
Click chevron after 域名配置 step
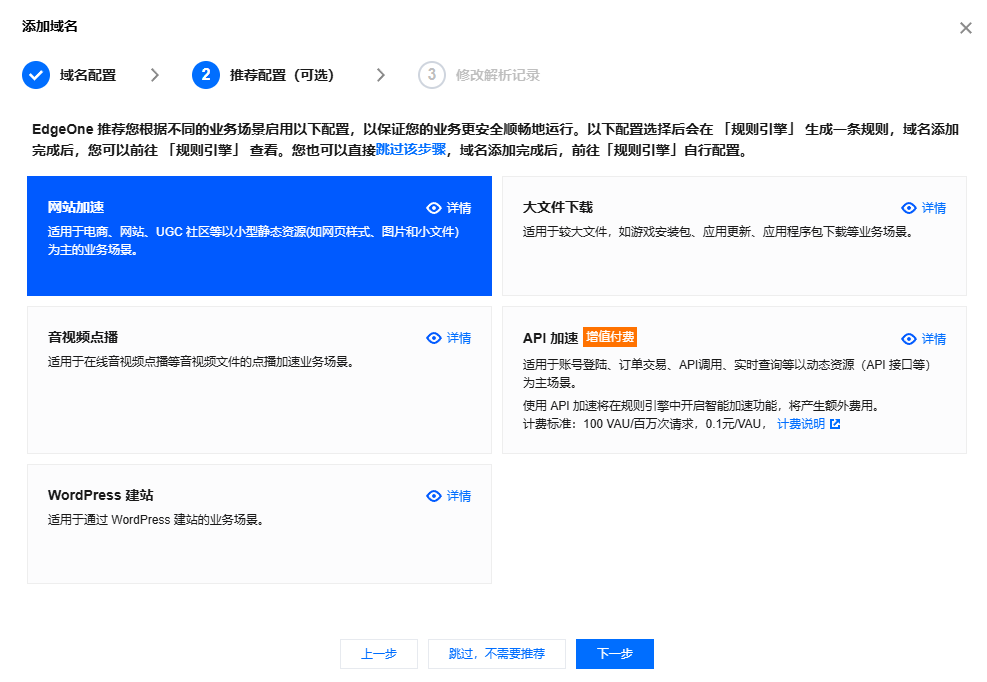[155, 75]
